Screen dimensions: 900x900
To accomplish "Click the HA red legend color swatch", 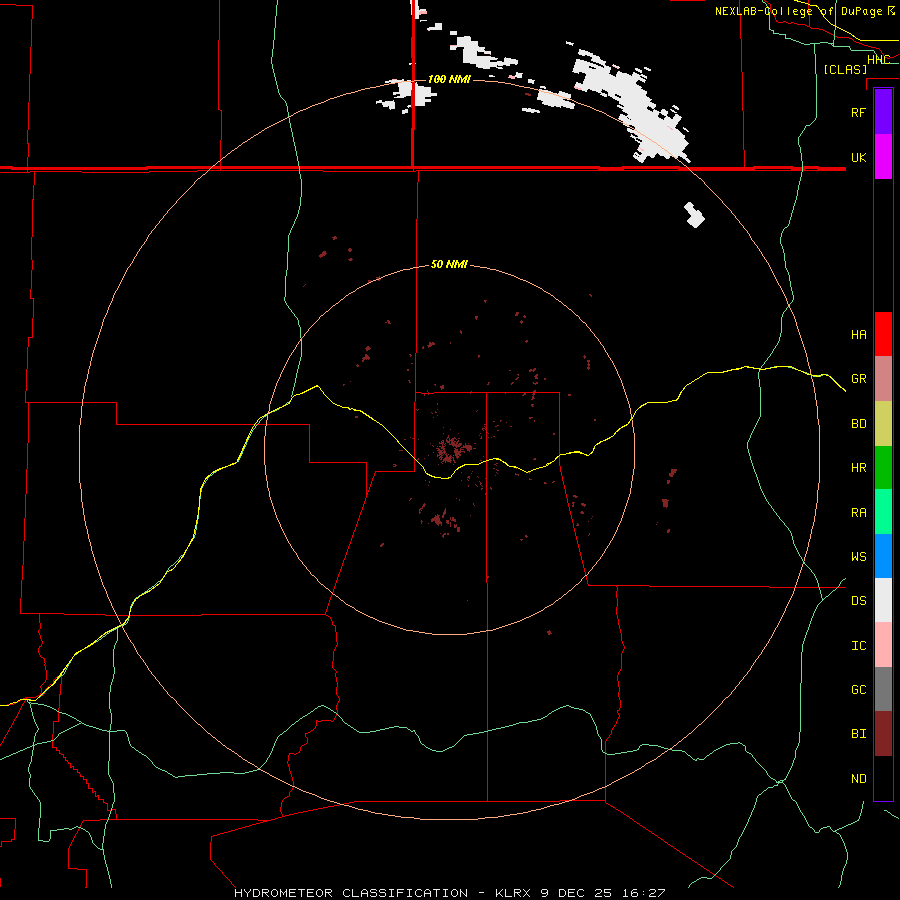I will (883, 334).
